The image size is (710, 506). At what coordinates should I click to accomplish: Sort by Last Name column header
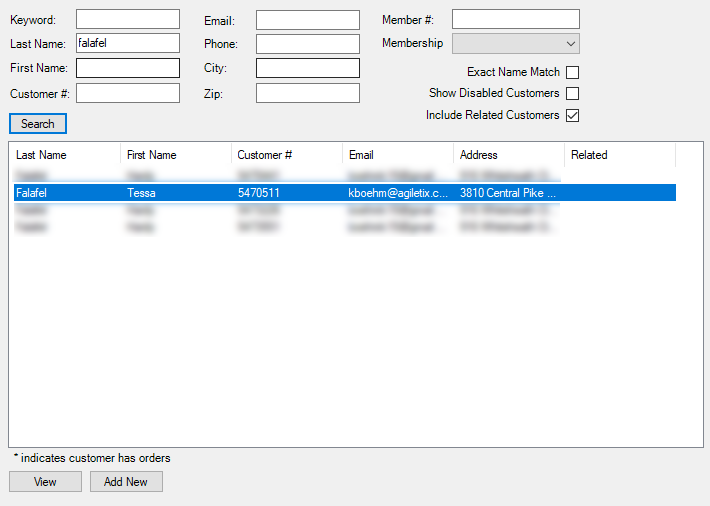tap(64, 155)
